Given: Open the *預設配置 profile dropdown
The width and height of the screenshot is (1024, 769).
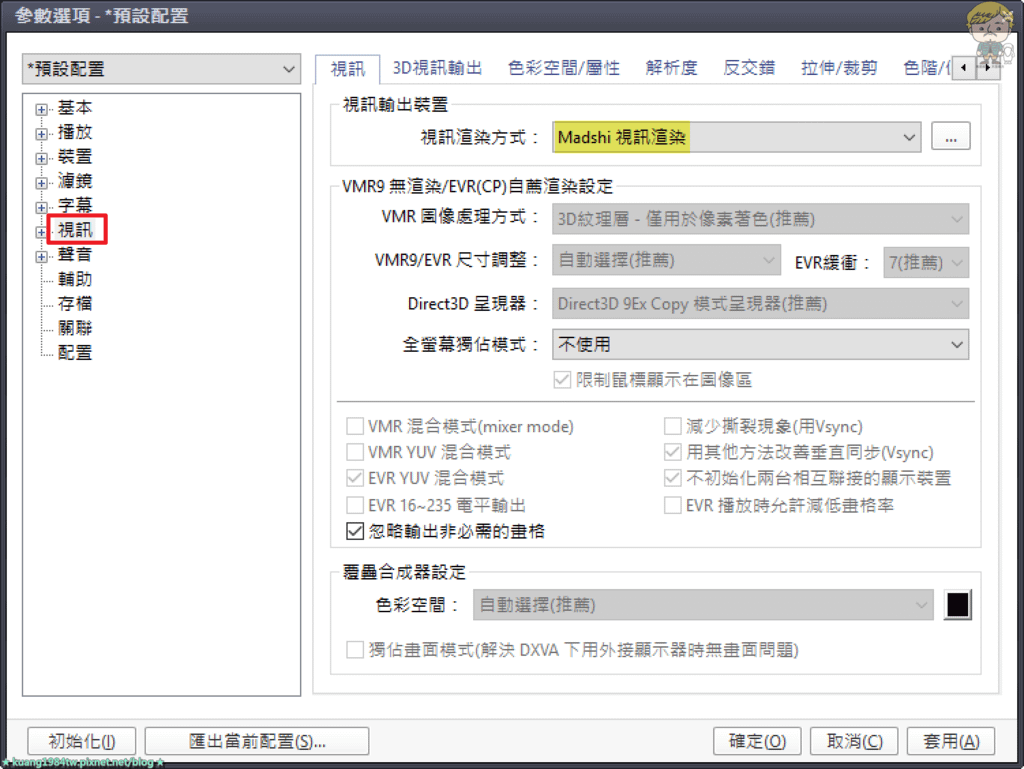Looking at the screenshot, I should 161,69.
